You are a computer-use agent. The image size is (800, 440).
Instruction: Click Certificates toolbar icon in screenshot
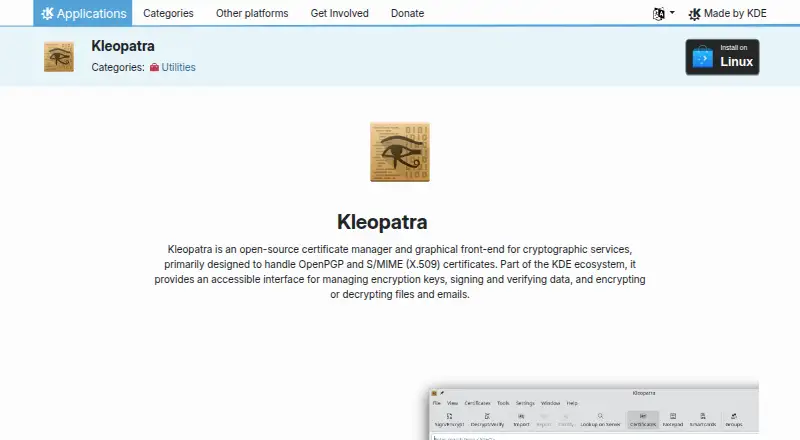643,420
